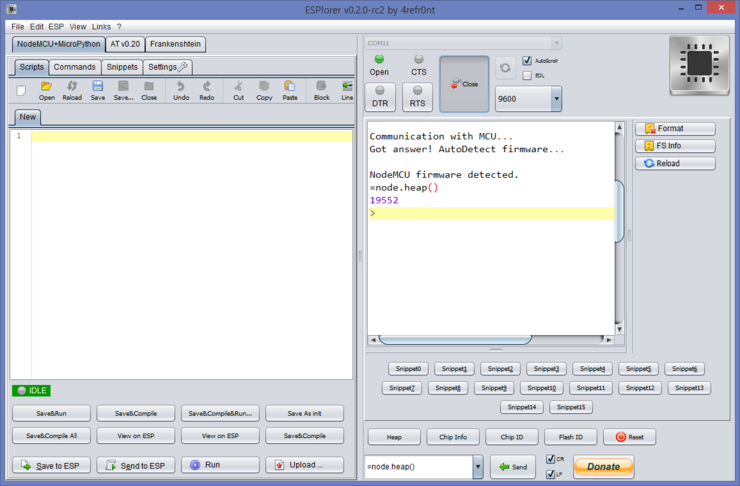Redo the last edit
Viewport: 740px width, 486px height.
(207, 91)
